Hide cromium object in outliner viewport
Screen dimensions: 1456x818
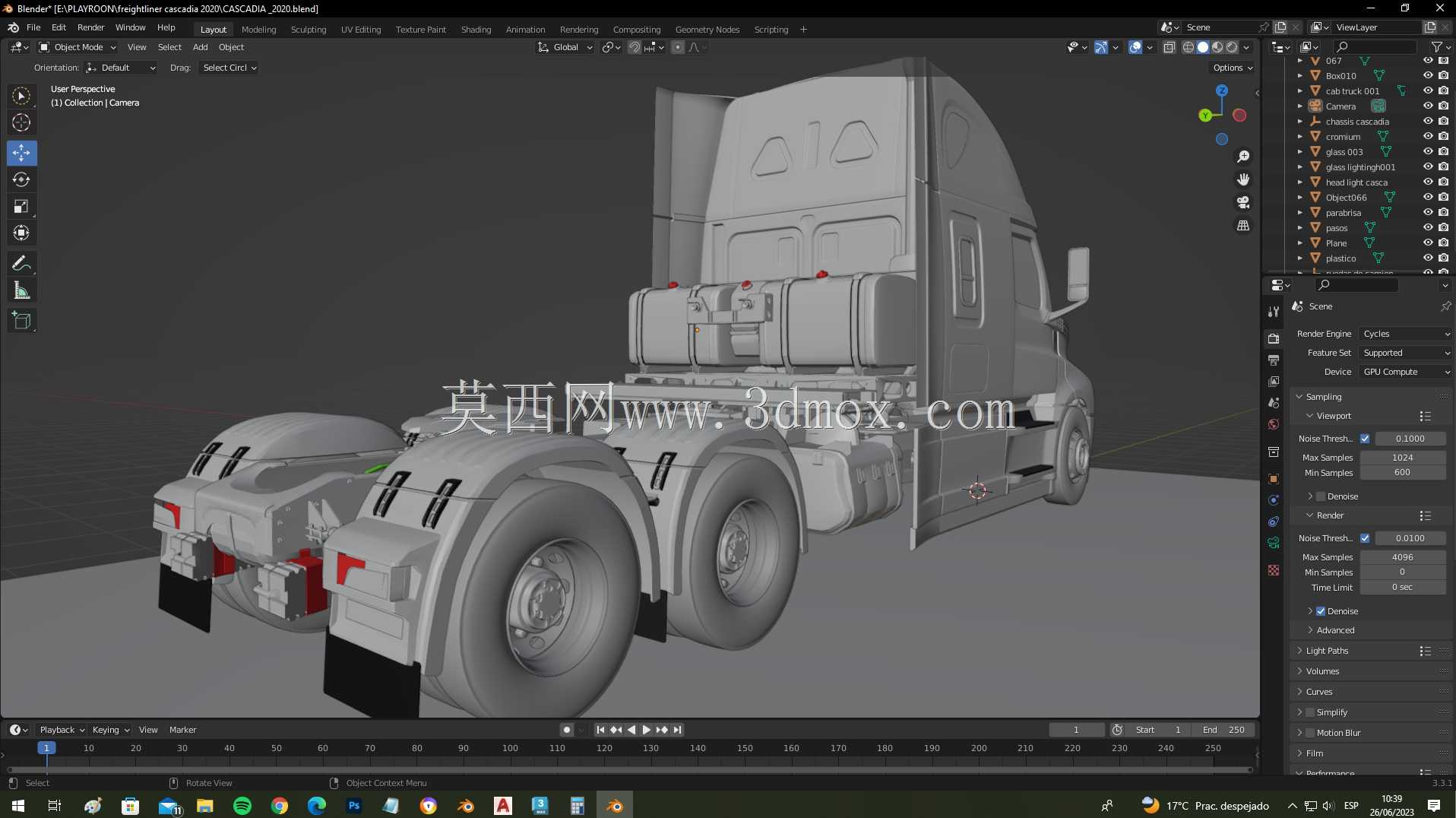(x=1428, y=137)
